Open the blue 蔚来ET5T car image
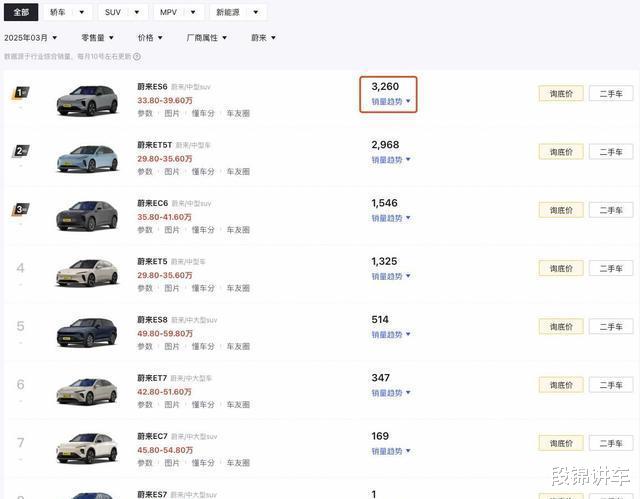The image size is (640, 499). coord(87,158)
